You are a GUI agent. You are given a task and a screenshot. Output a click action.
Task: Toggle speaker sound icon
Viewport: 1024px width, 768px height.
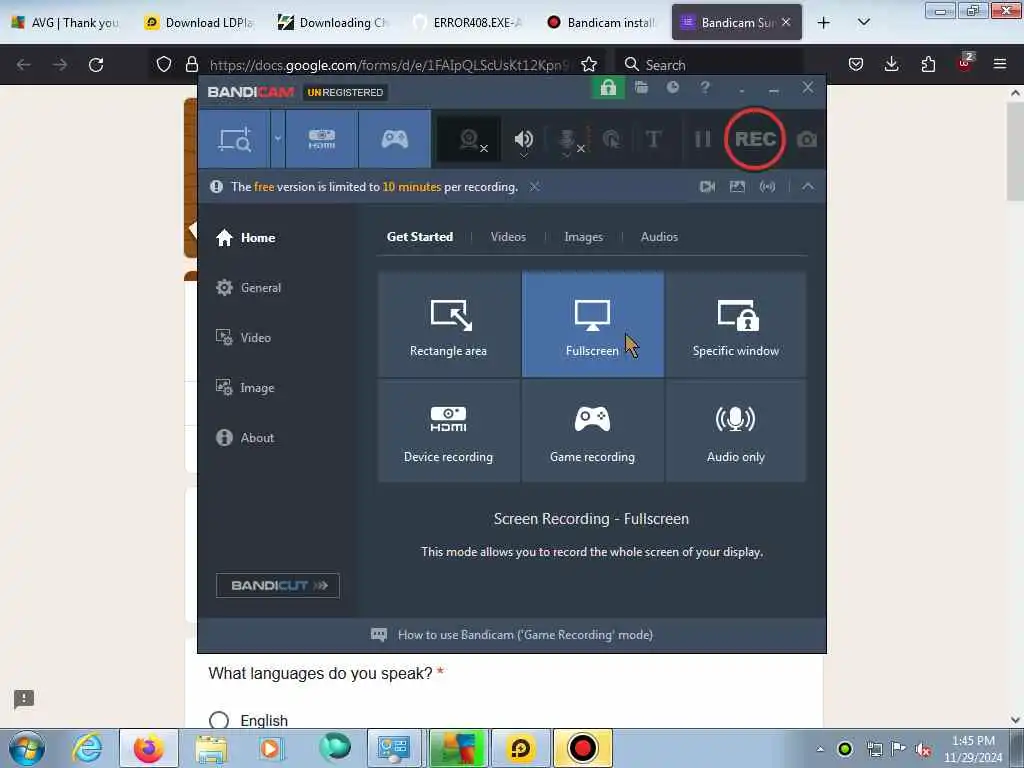tap(523, 139)
